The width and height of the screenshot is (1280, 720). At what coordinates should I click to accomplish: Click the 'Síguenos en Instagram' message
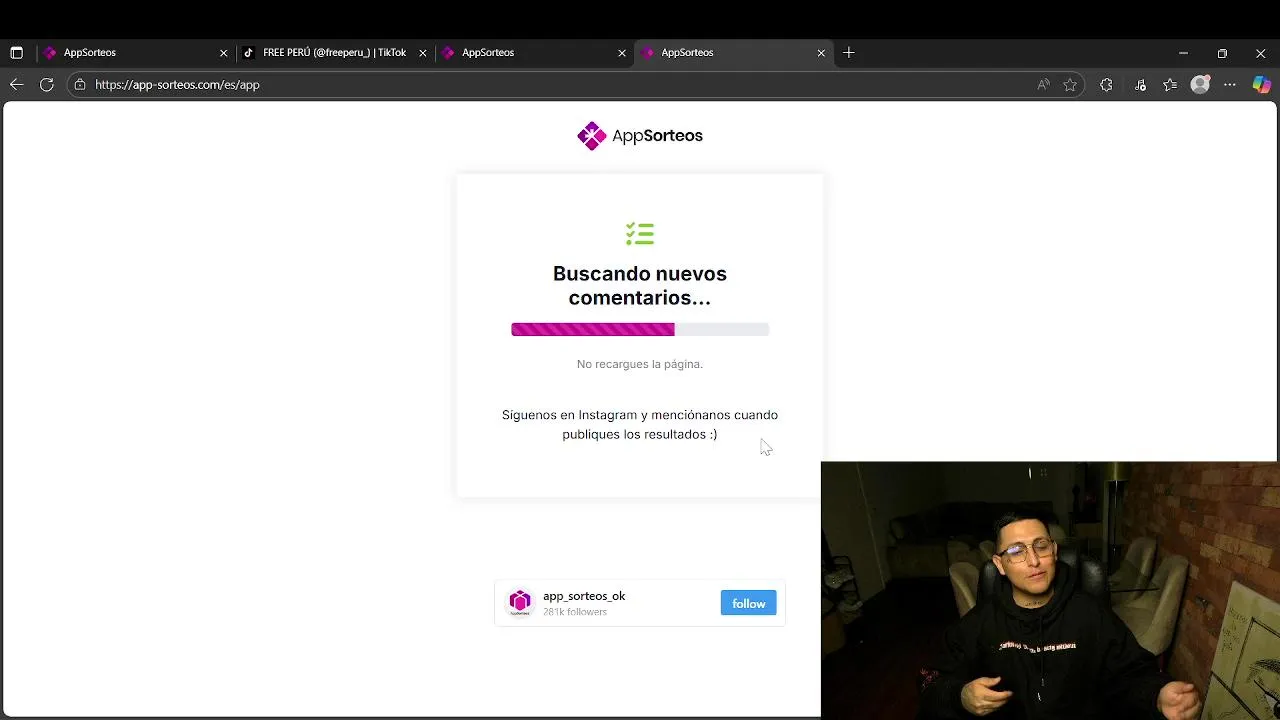point(640,425)
